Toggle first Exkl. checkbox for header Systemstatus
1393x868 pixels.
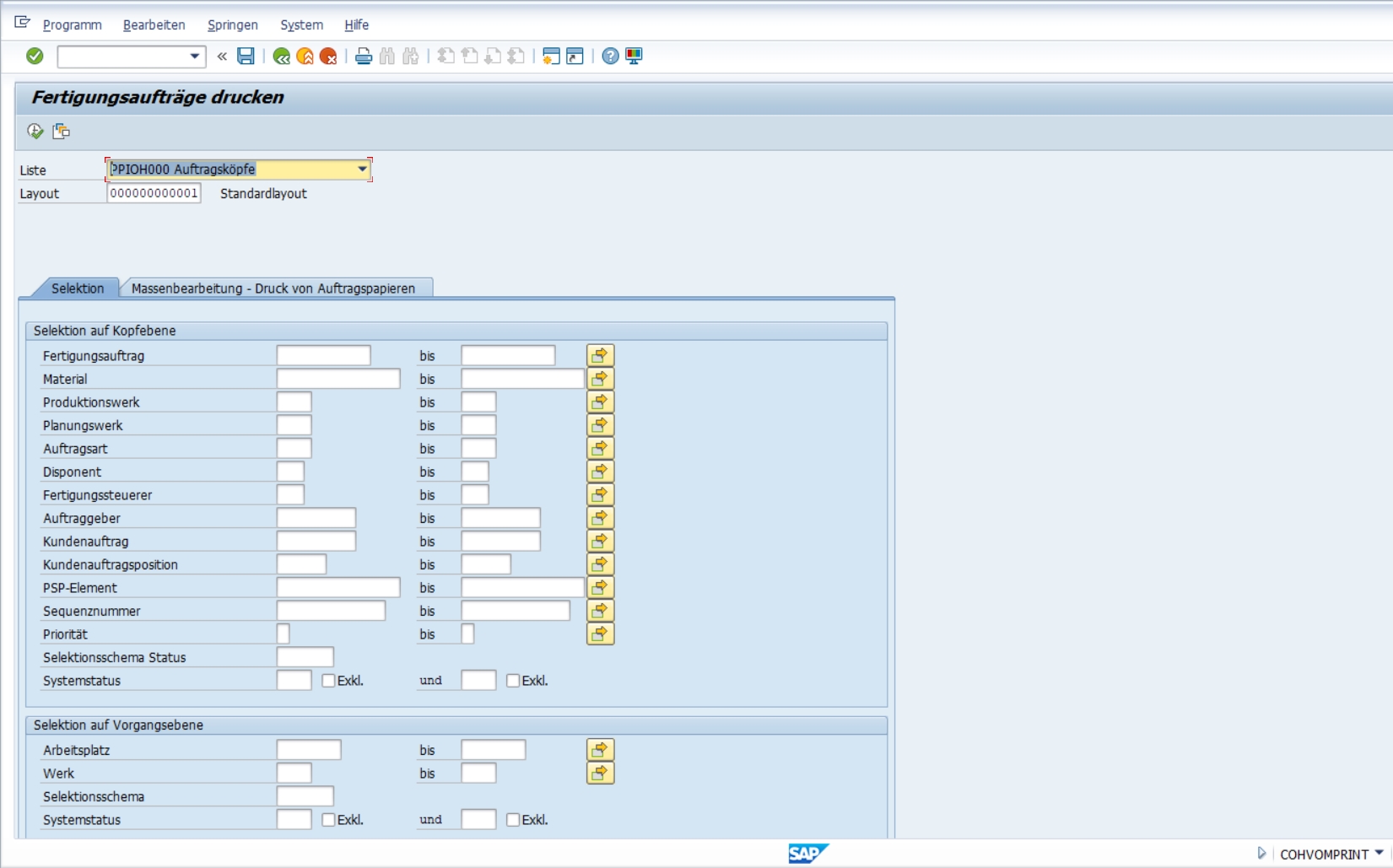pos(328,681)
